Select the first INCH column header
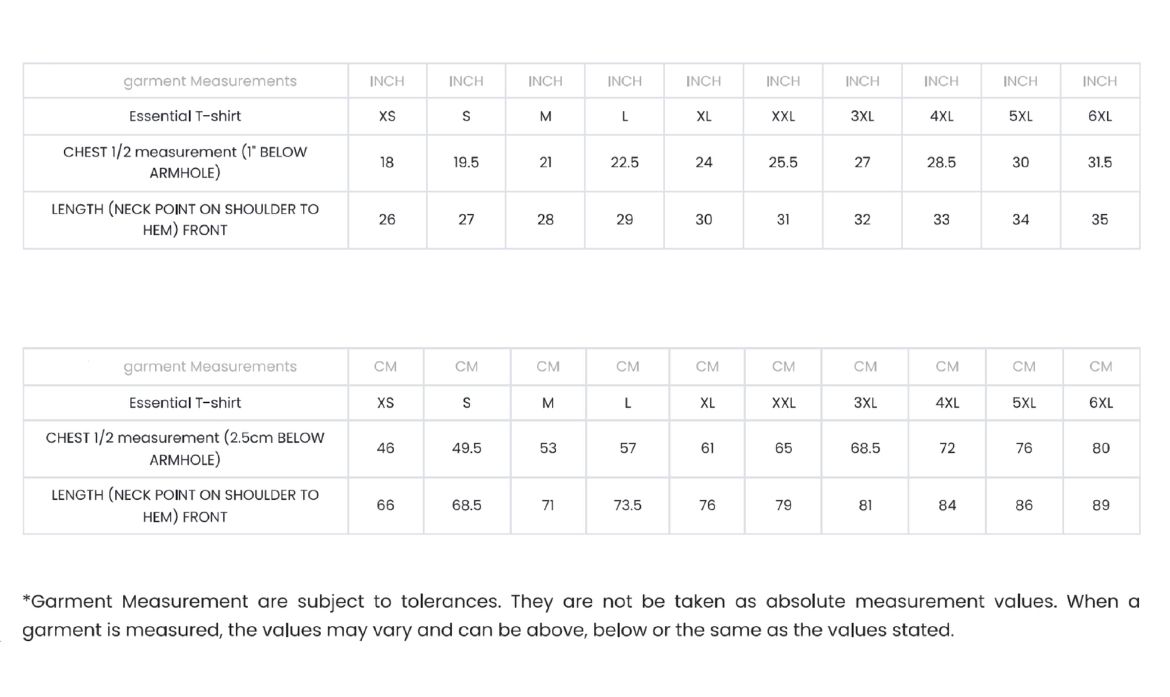The width and height of the screenshot is (1170, 697). pyautogui.click(x=387, y=81)
